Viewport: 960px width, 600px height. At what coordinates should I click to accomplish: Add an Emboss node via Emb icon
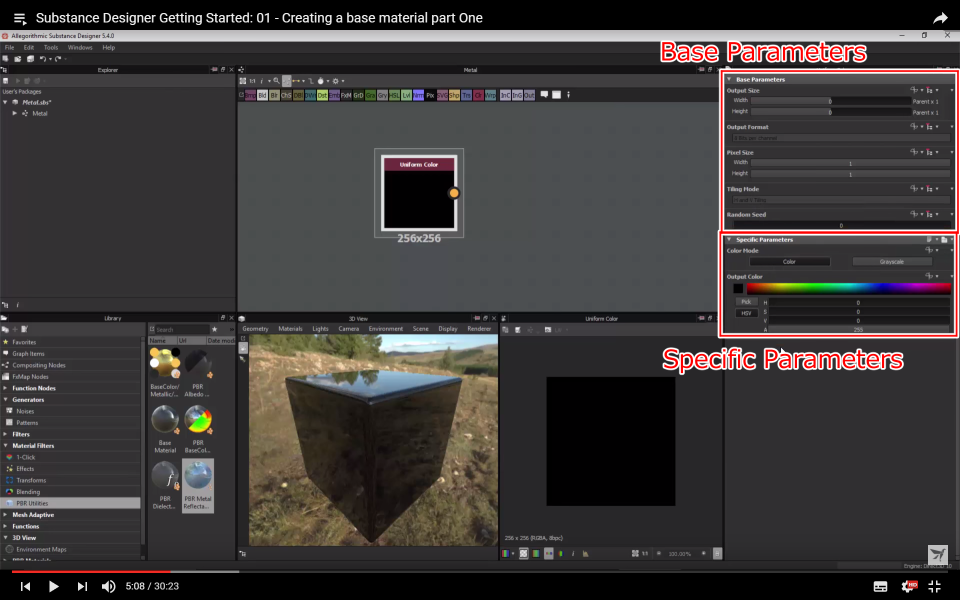click(x=334, y=96)
